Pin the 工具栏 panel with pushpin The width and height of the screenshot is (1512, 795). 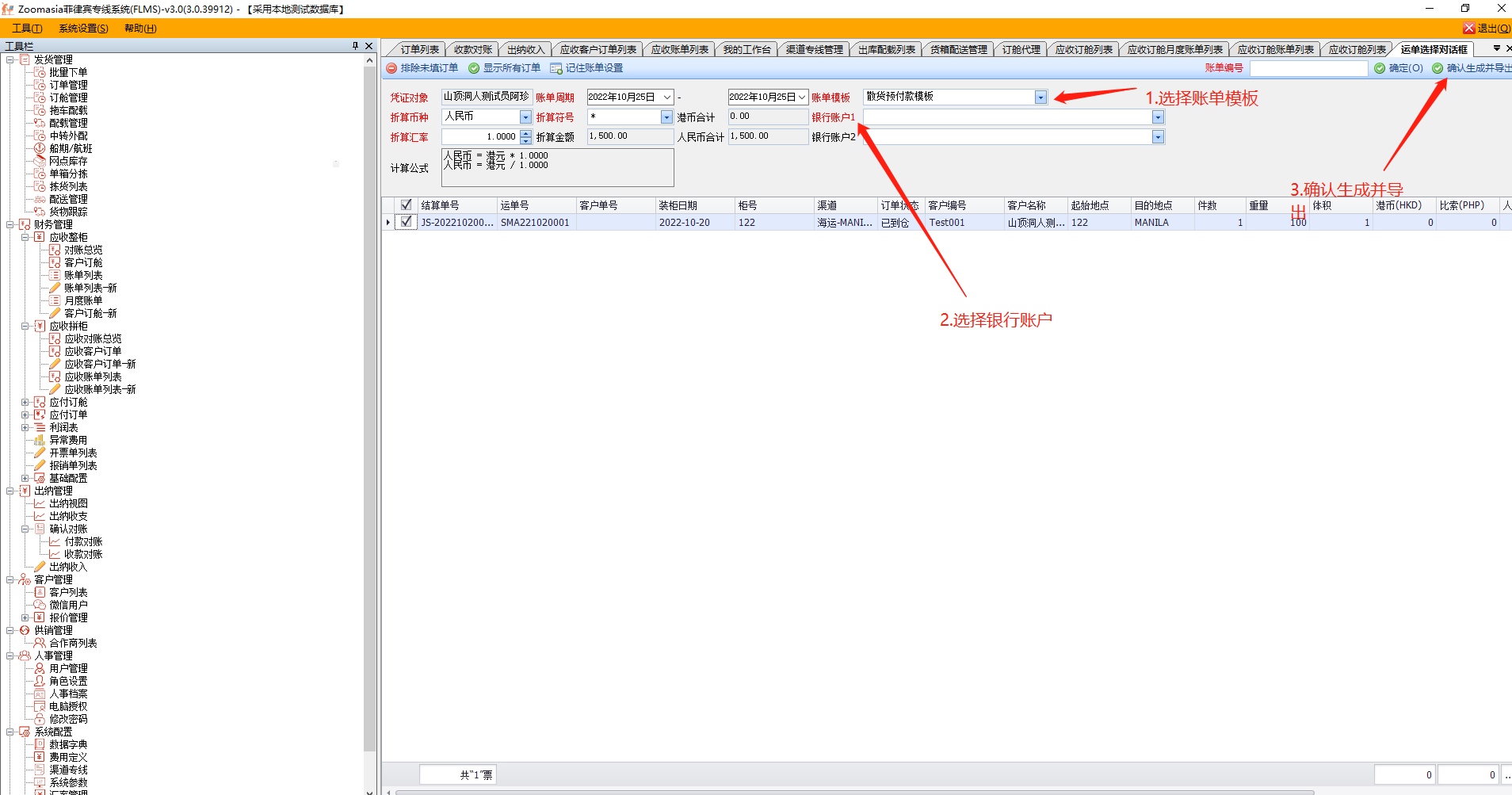point(355,46)
